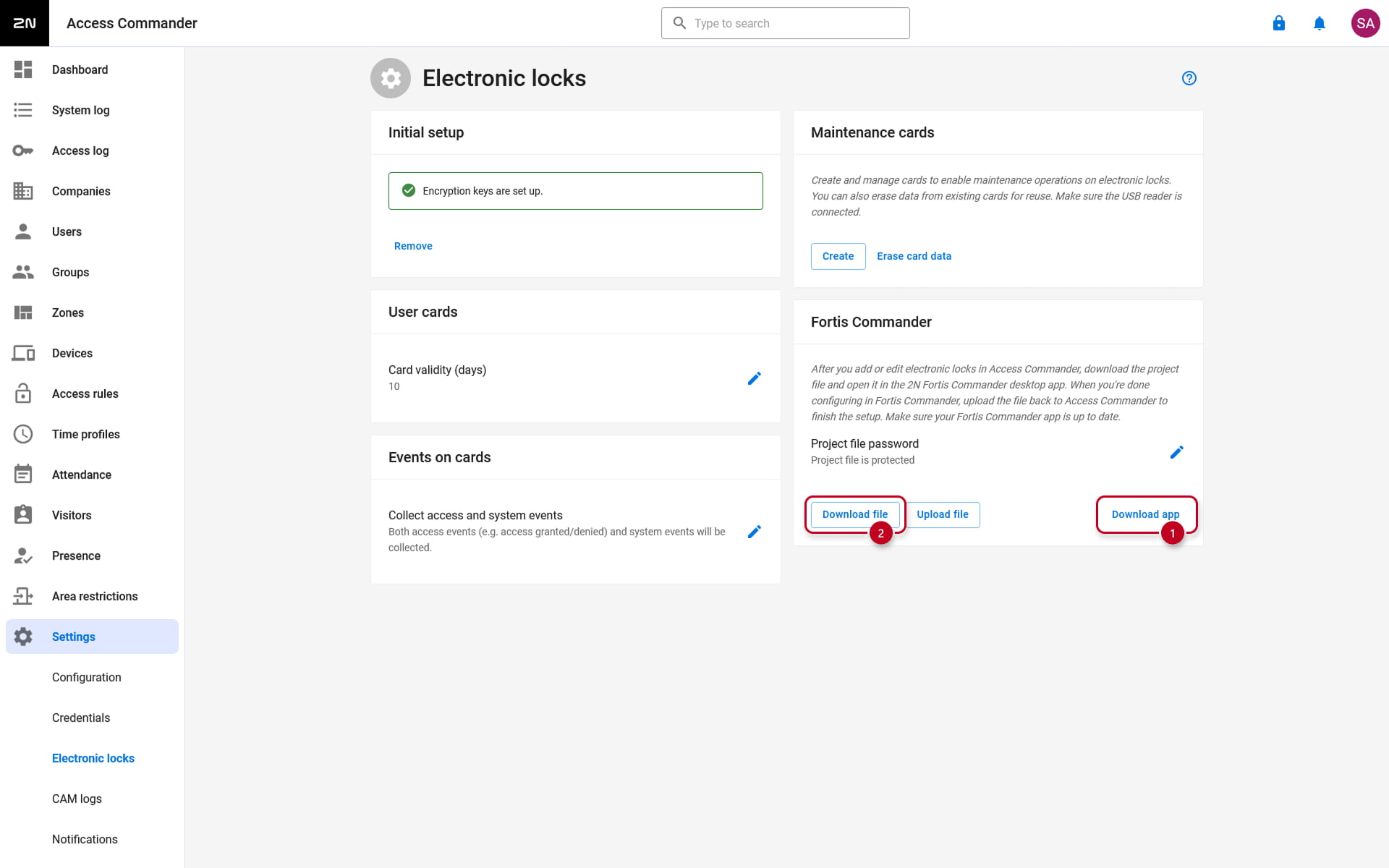Open the help question mark icon
The width and height of the screenshot is (1389, 868).
click(1189, 78)
